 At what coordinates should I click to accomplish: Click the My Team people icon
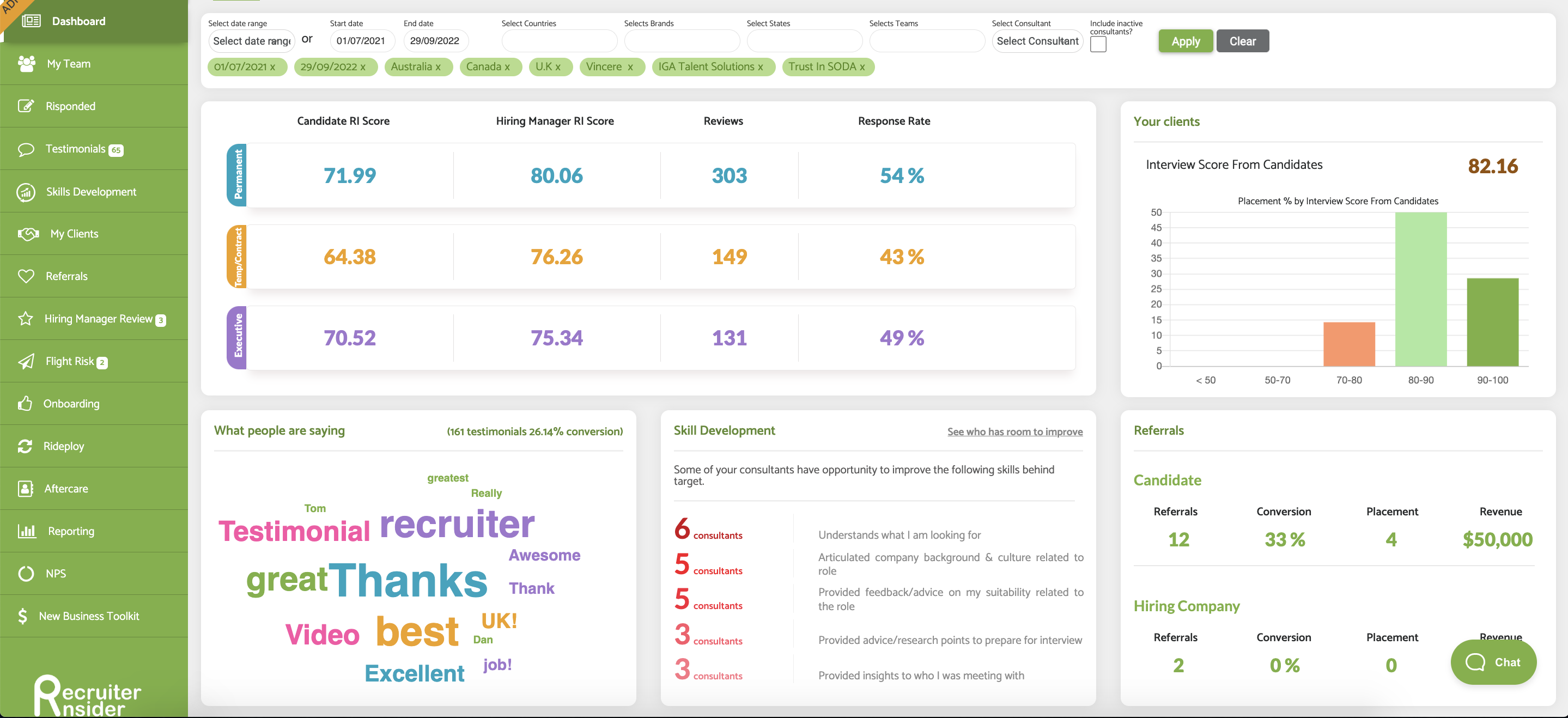pyautogui.click(x=26, y=63)
